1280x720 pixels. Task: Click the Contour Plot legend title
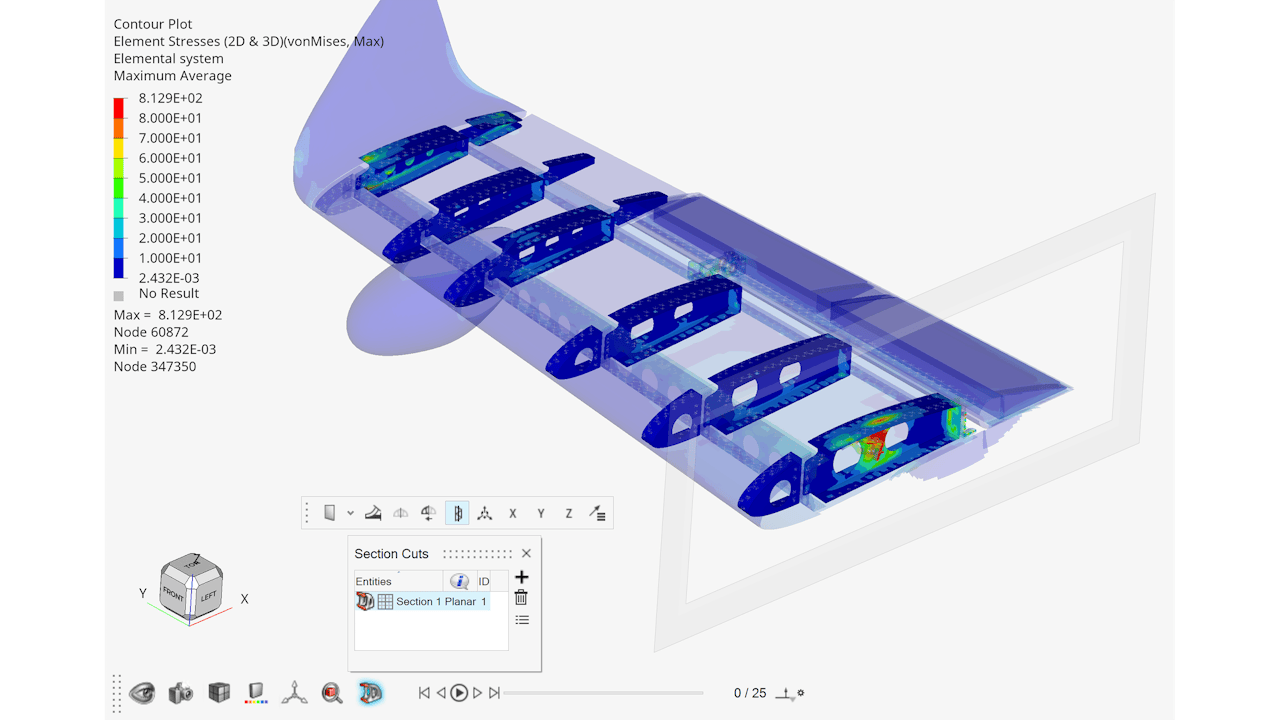click(x=153, y=24)
